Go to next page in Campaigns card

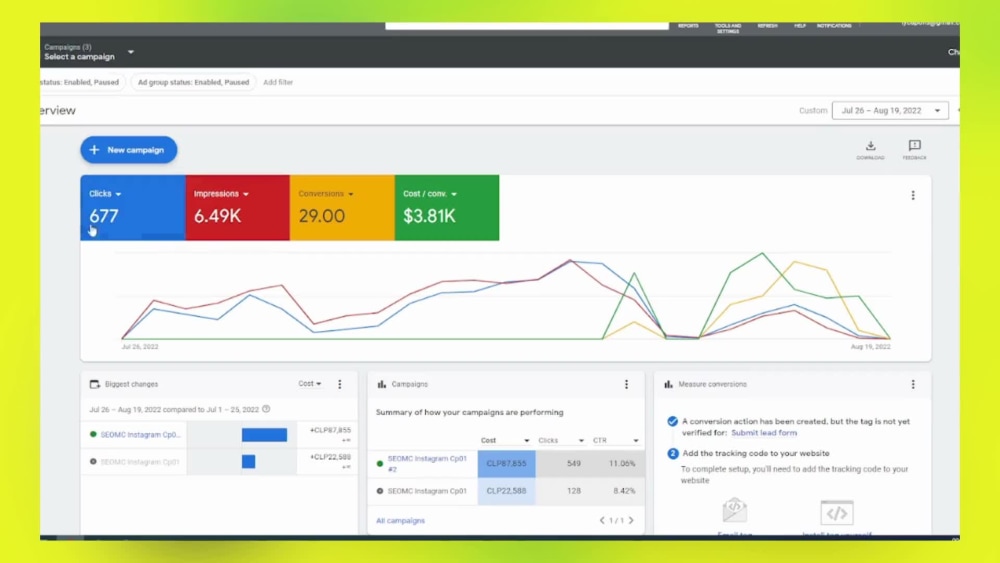tap(631, 520)
